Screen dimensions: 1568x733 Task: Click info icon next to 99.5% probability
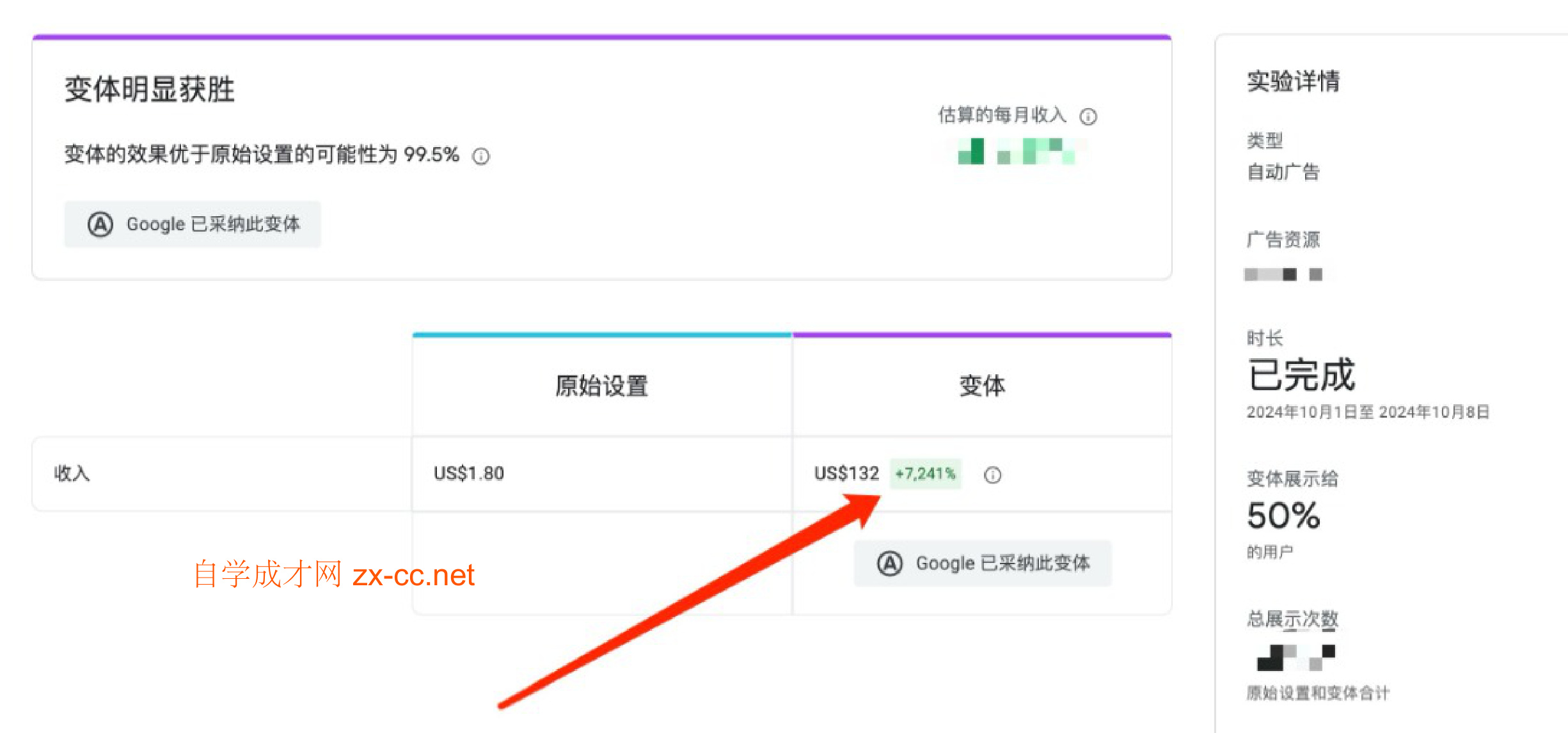tap(480, 156)
